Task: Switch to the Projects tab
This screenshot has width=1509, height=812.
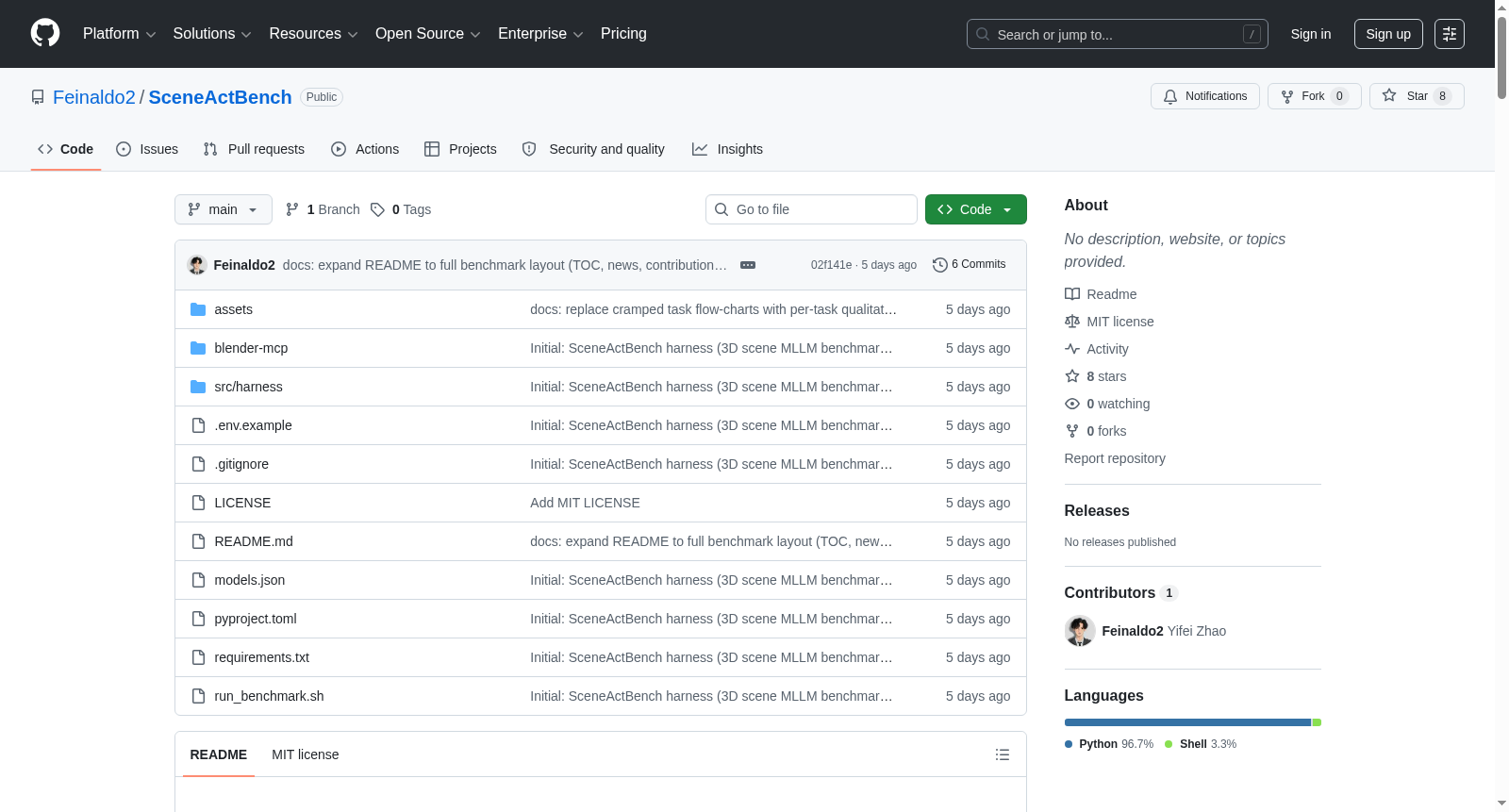Action: (460, 149)
